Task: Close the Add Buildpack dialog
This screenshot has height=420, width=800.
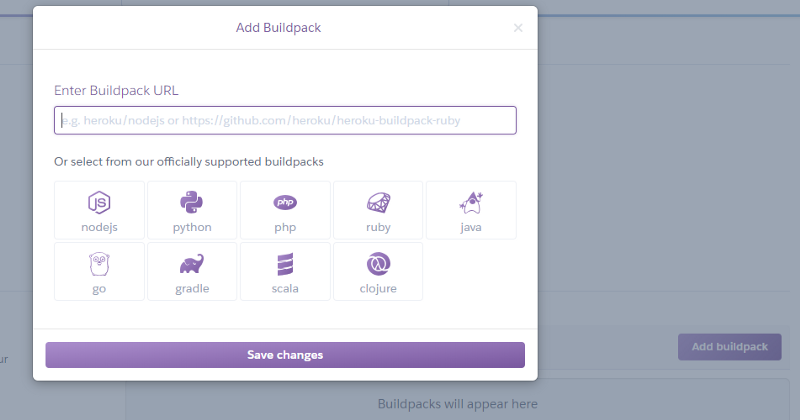Action: point(518,28)
